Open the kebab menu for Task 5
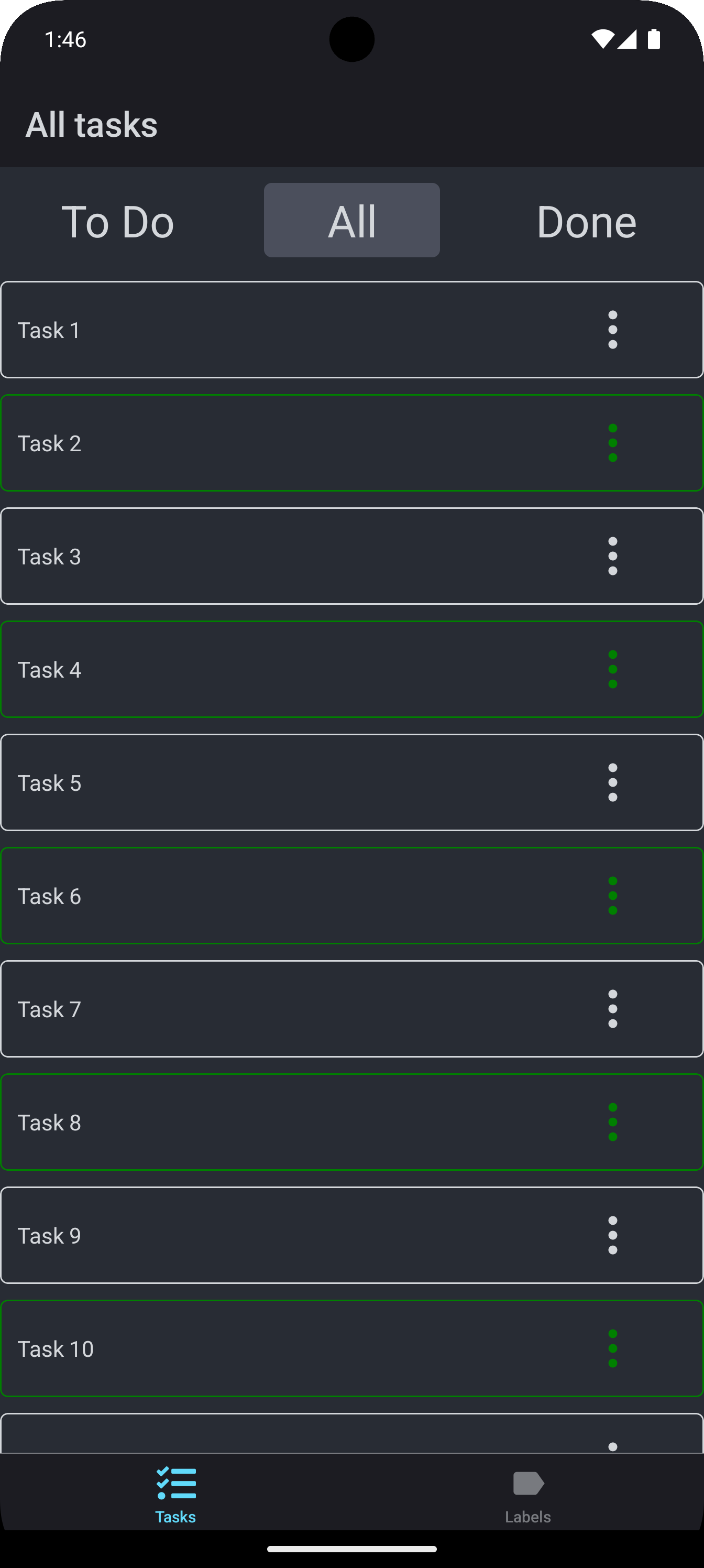The width and height of the screenshot is (704, 1568). 612,782
